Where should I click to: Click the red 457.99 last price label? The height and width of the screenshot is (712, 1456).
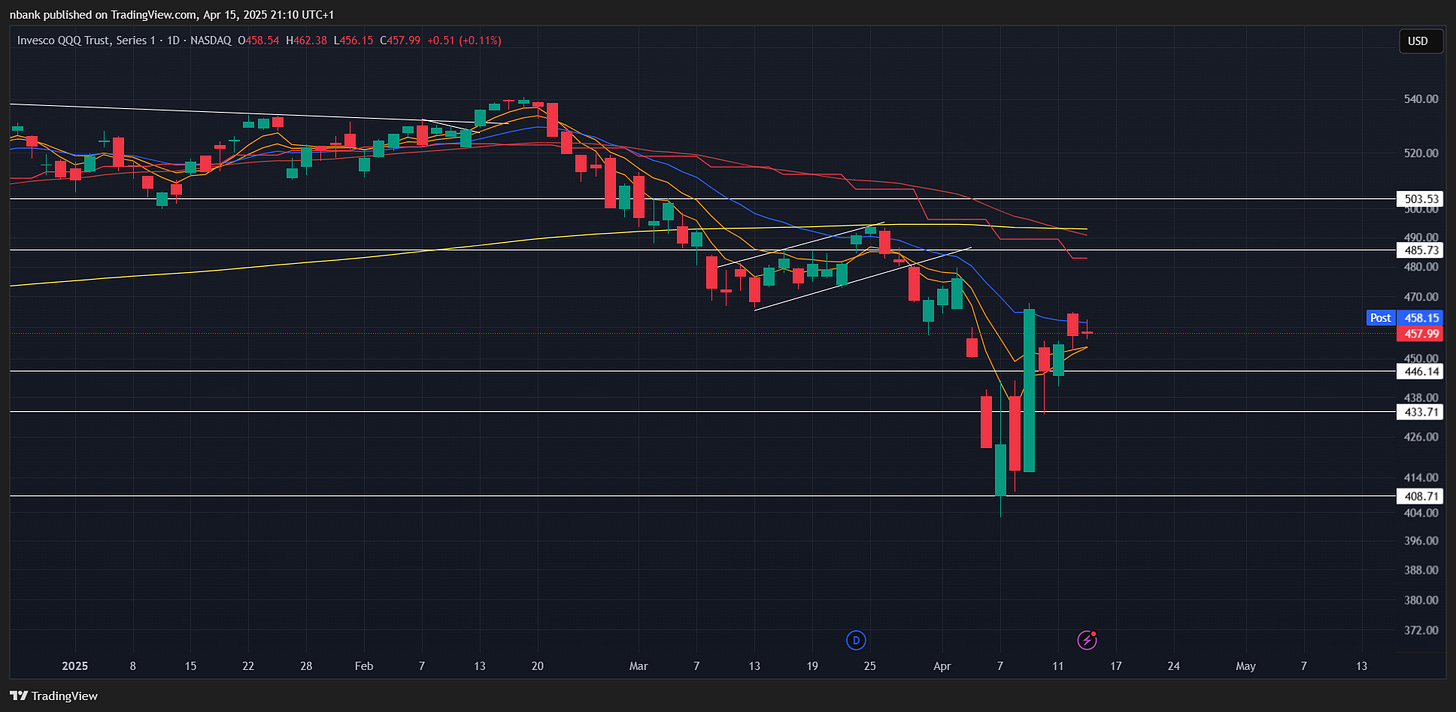point(1419,333)
